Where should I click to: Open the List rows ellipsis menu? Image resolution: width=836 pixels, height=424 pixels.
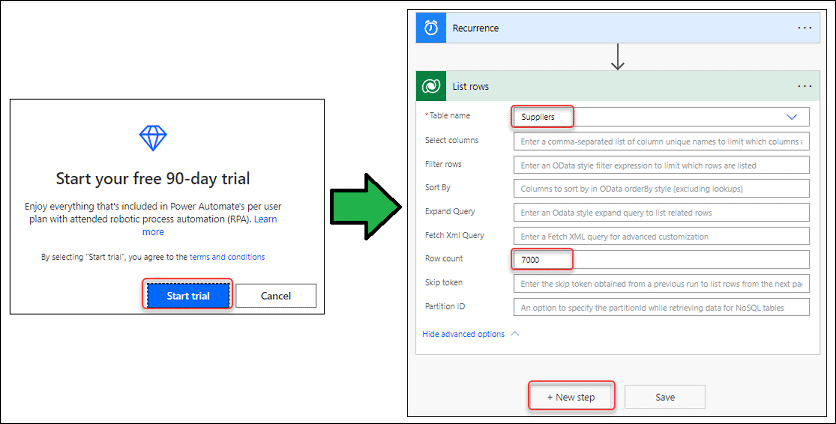[805, 86]
